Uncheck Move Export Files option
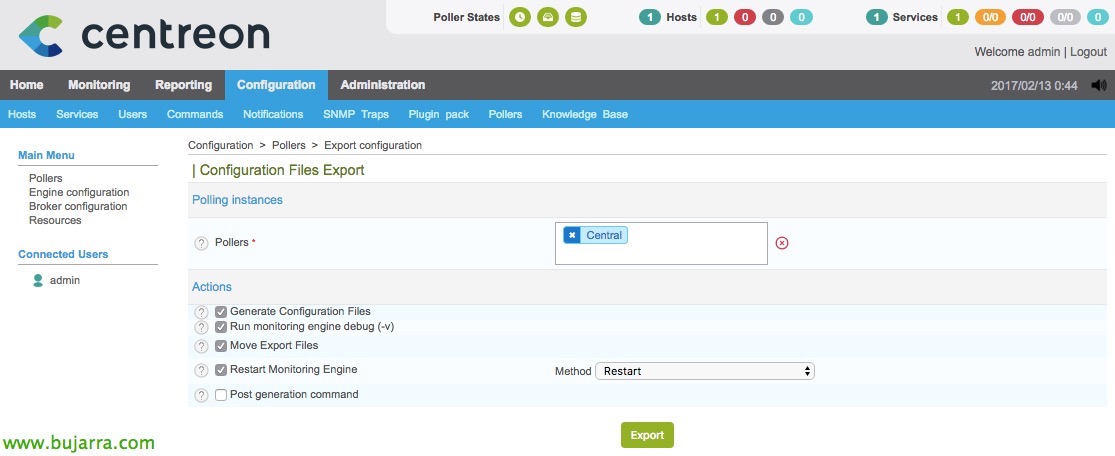 (222, 346)
